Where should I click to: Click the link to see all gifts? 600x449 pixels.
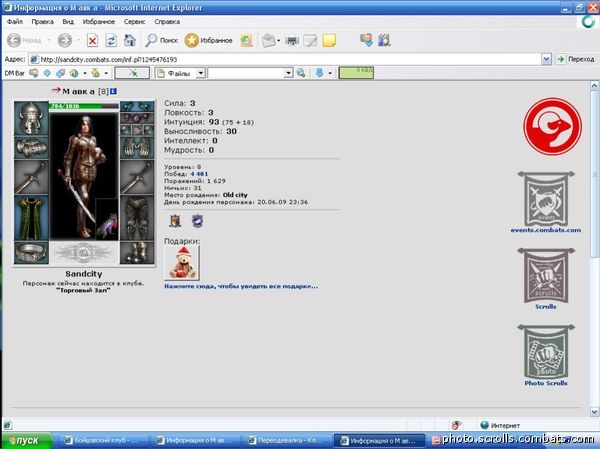pos(241,286)
